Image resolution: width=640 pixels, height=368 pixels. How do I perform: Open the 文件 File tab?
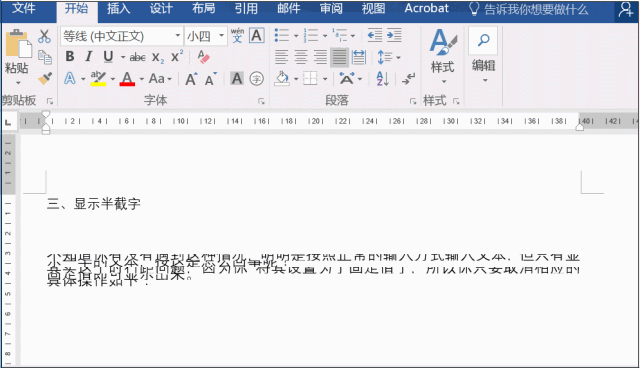pyautogui.click(x=23, y=9)
